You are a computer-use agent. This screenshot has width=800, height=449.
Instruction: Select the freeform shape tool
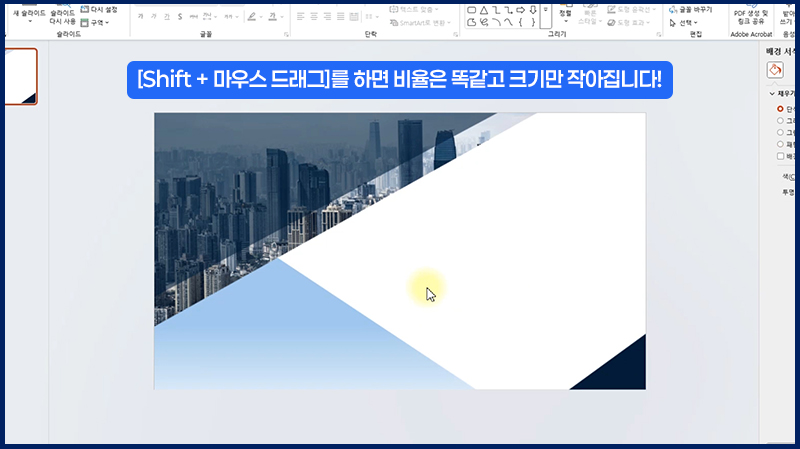point(472,22)
